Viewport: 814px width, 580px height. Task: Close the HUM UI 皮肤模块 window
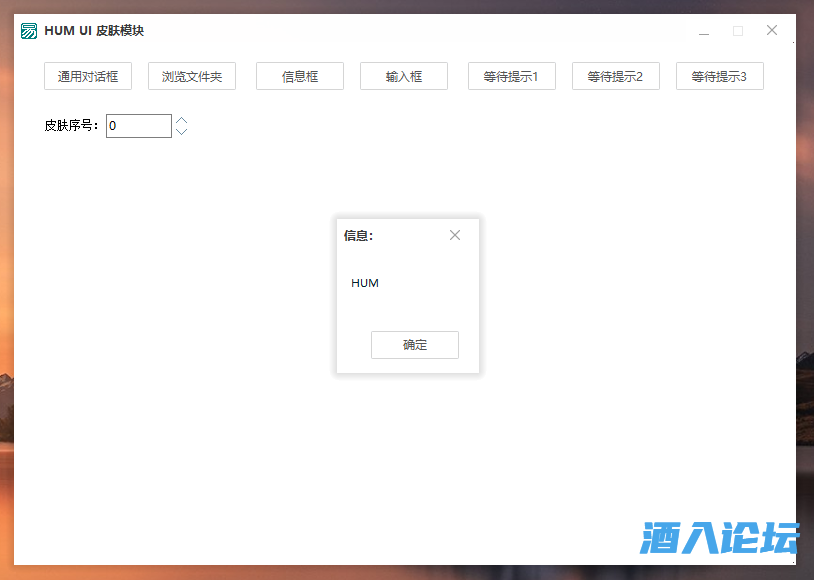click(772, 31)
